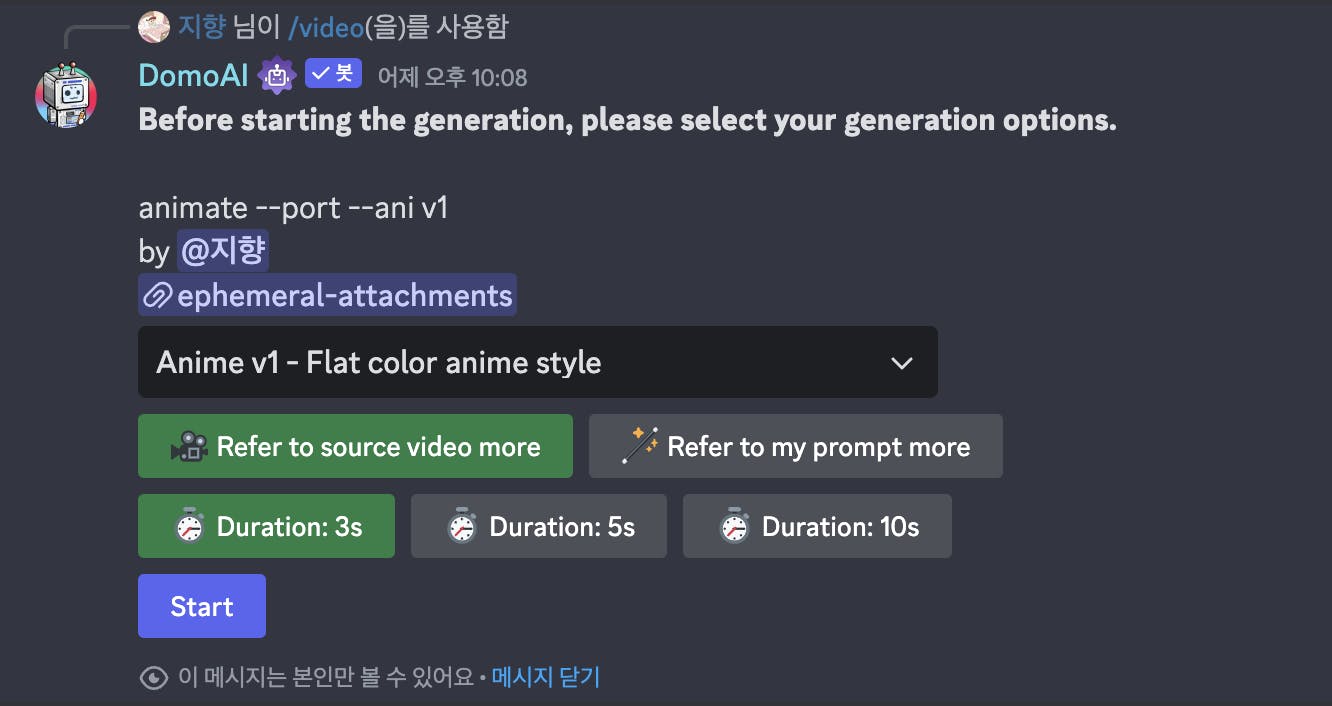Click the stopwatch icon on Duration: 10s
This screenshot has width=1332, height=706.
point(735,527)
